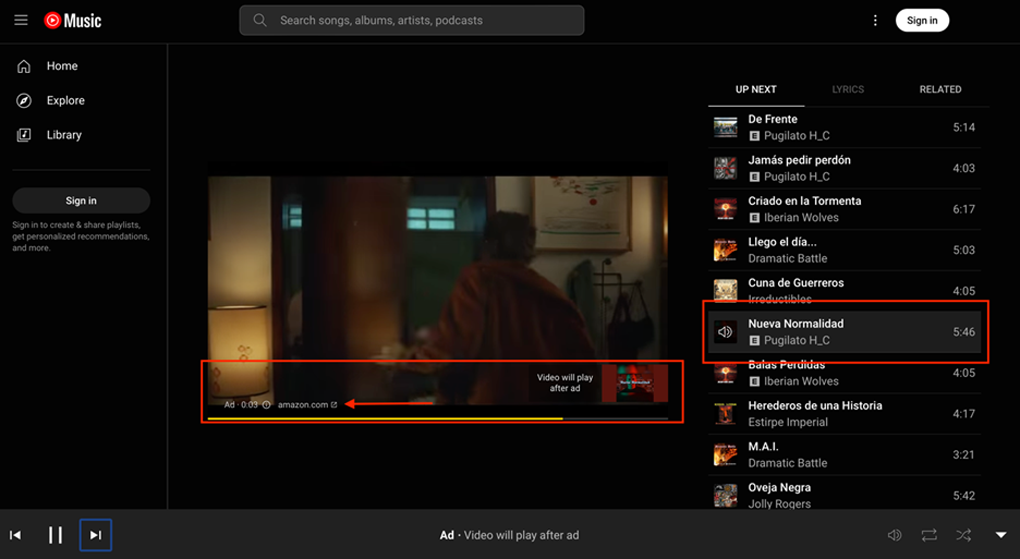Toggle repeat mode
1020x559 pixels.
pos(929,535)
